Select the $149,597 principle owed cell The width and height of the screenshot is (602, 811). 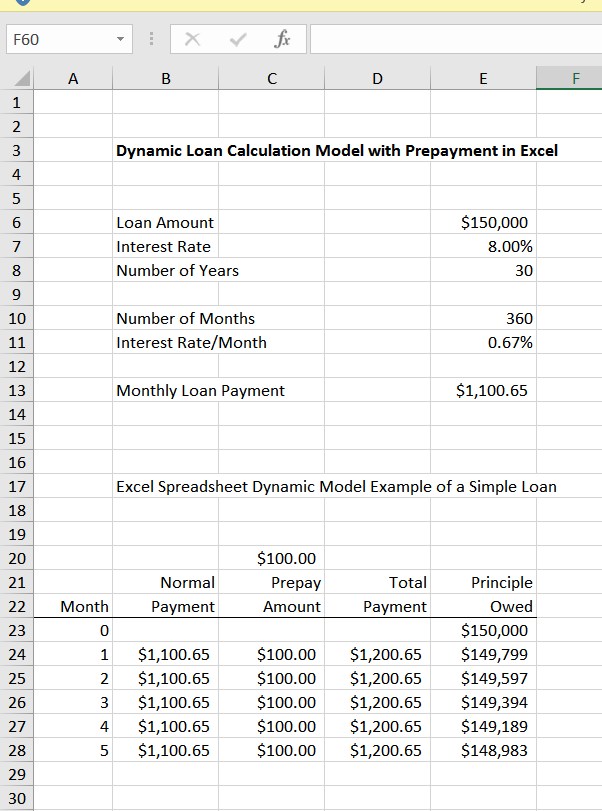483,679
